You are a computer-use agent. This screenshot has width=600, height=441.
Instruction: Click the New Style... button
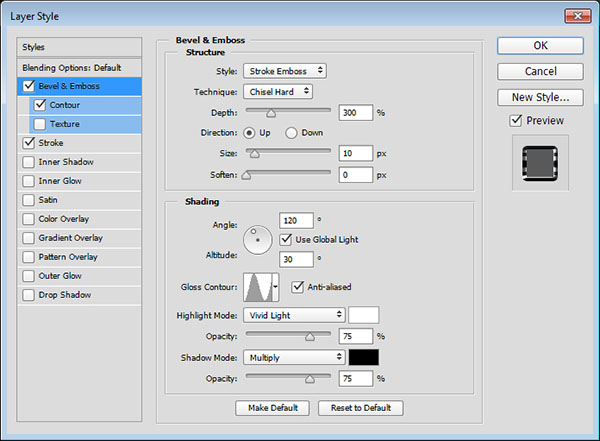pyautogui.click(x=539, y=97)
